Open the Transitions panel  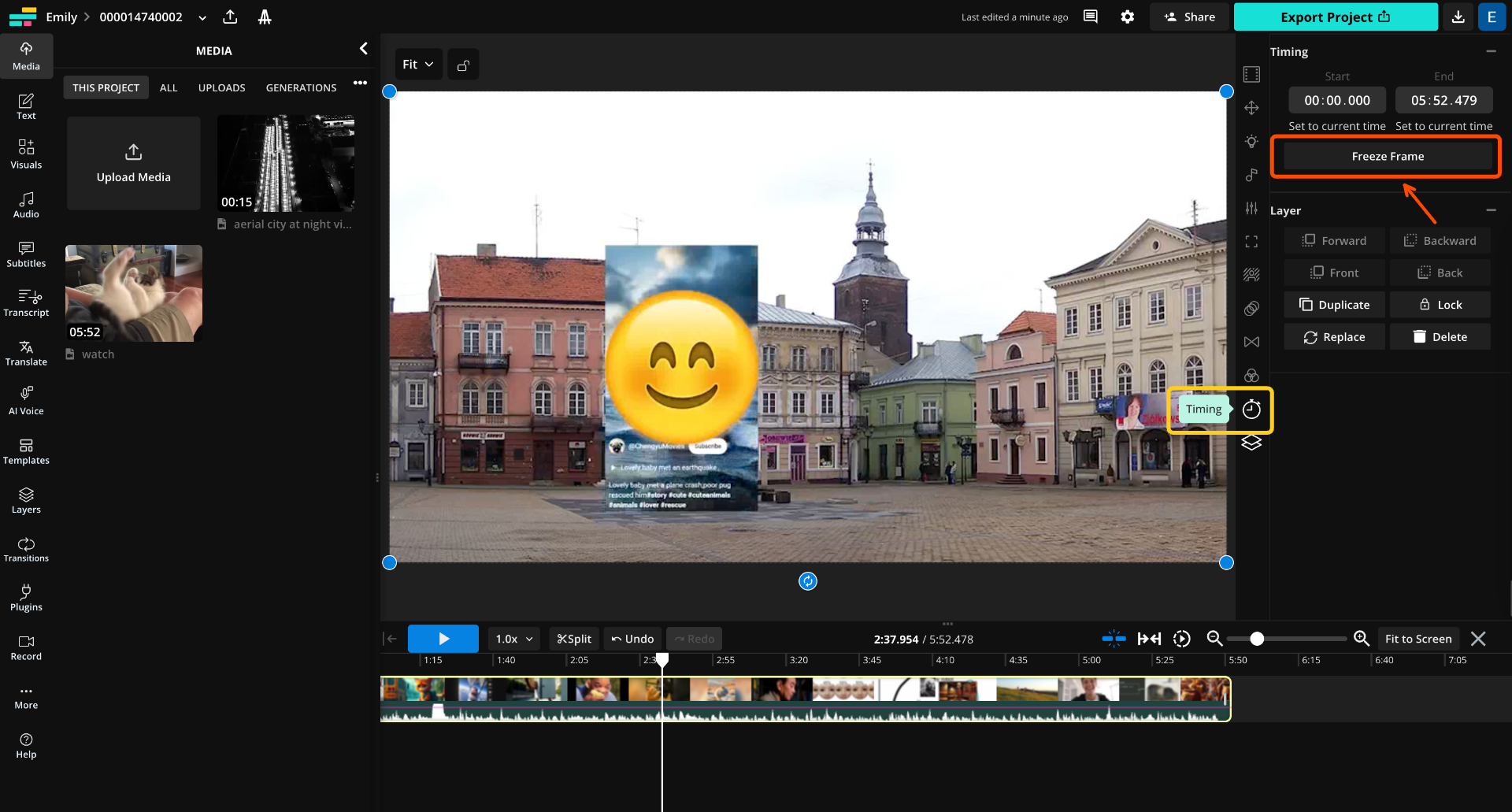[x=26, y=549]
